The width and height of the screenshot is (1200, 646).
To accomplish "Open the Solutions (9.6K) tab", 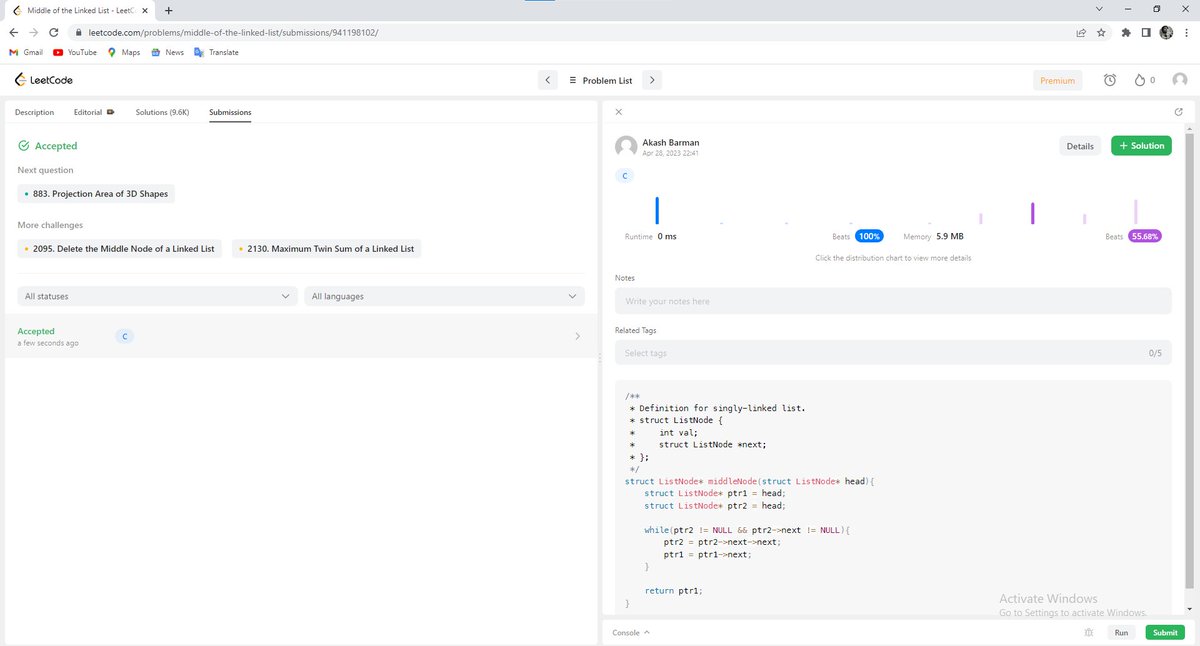I will [162, 112].
